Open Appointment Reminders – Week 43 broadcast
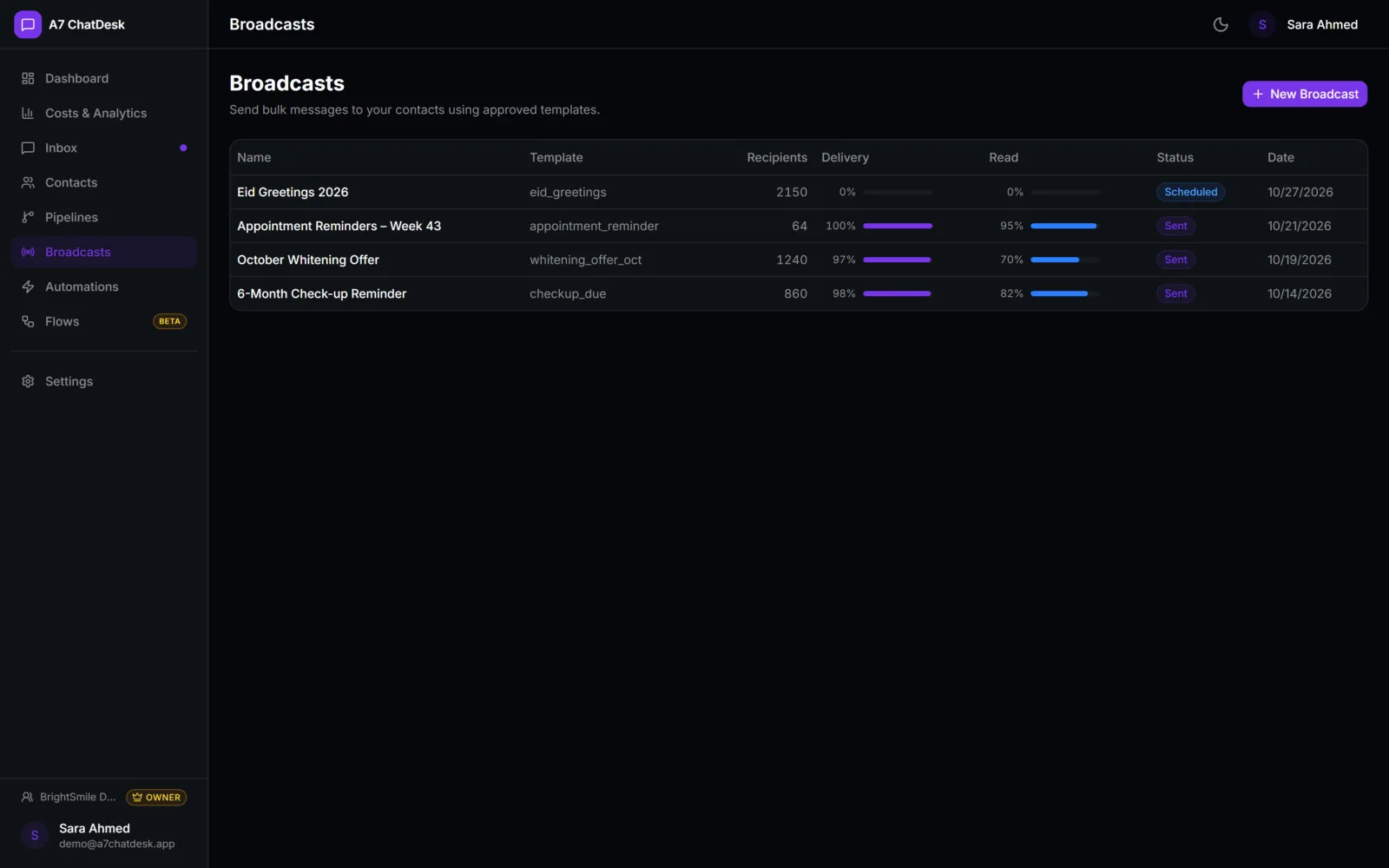Image resolution: width=1389 pixels, height=868 pixels. [x=339, y=226]
